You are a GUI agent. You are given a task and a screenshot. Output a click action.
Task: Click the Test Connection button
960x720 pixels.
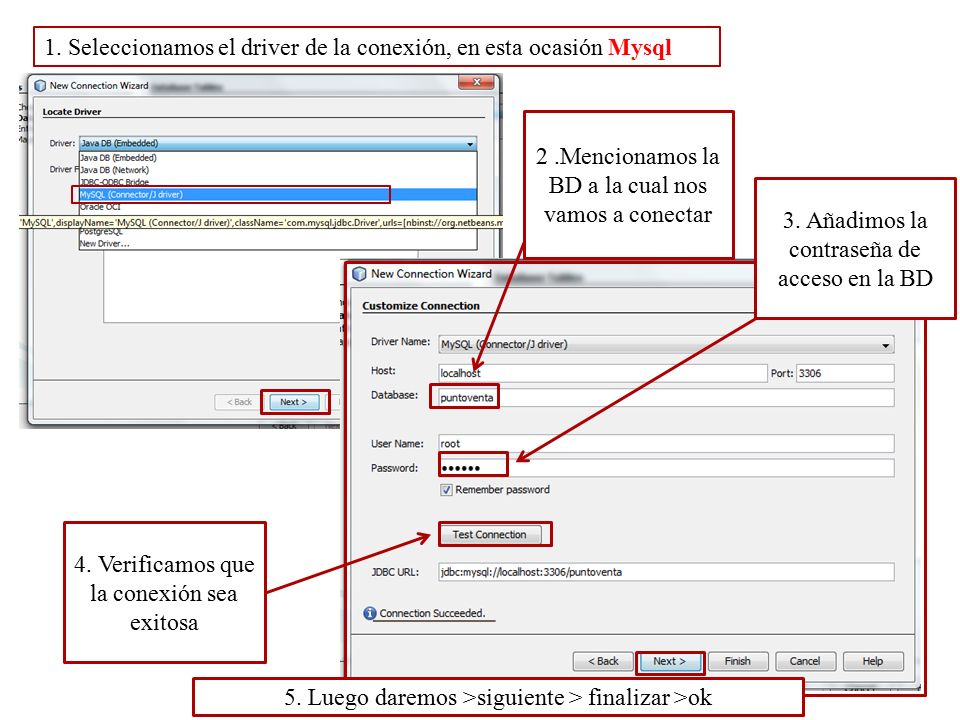click(490, 535)
